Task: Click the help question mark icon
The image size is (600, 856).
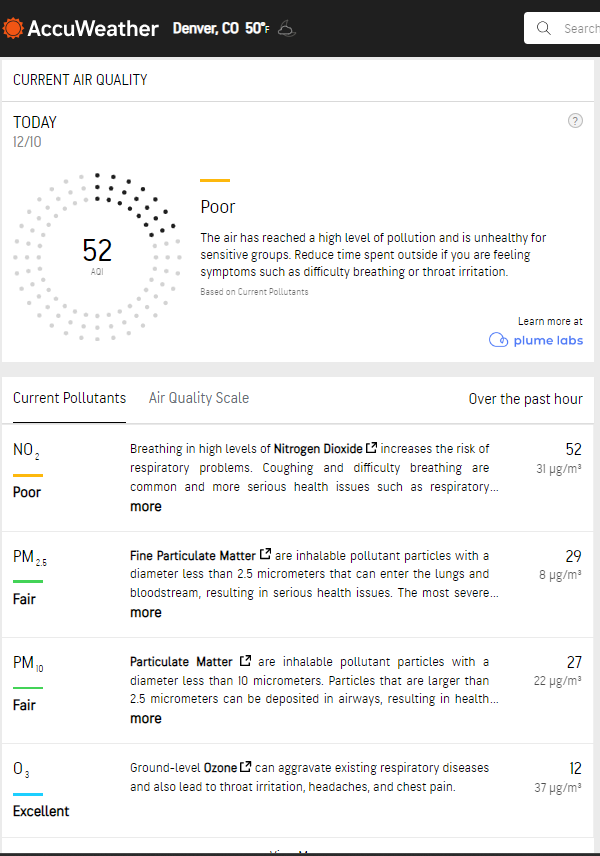Action: pyautogui.click(x=575, y=121)
